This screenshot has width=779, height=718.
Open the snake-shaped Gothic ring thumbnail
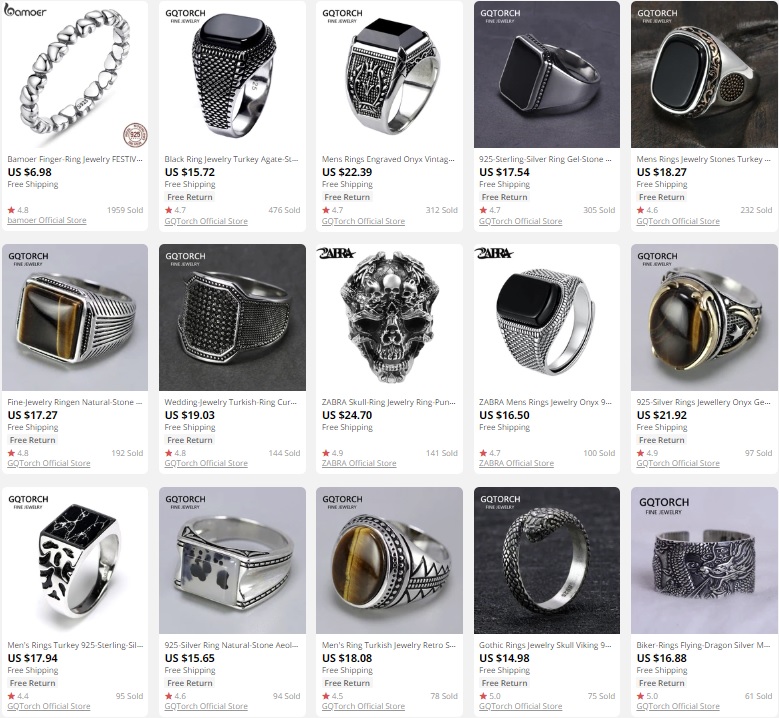point(546,560)
